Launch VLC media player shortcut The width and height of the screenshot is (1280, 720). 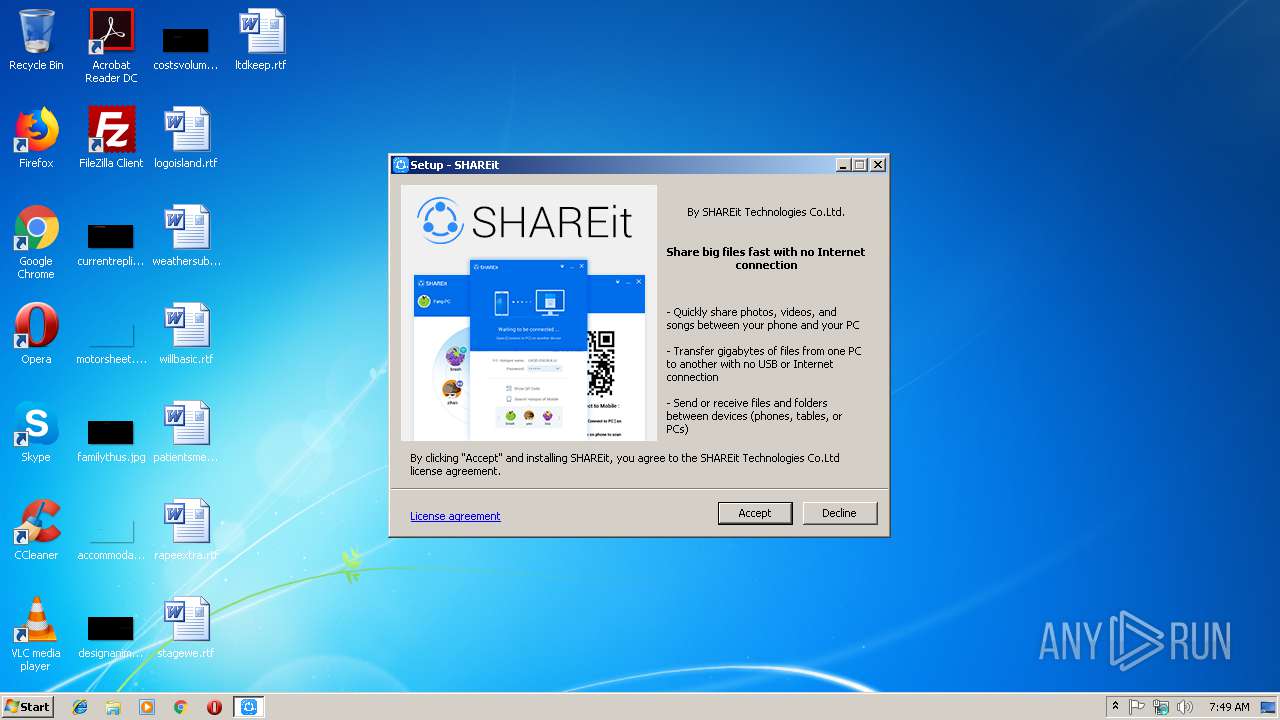click(36, 635)
